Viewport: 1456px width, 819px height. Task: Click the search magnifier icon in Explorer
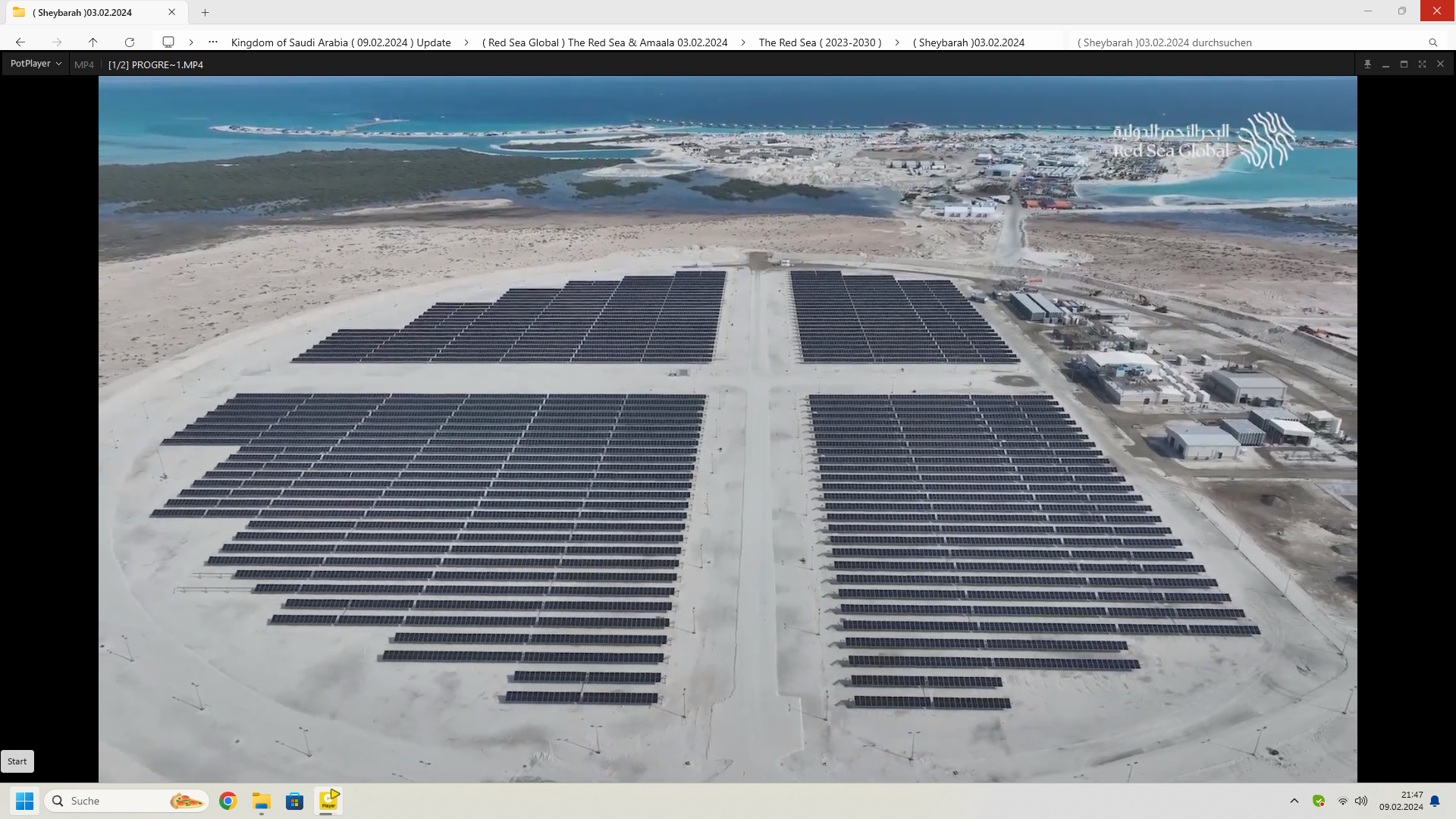1432,42
